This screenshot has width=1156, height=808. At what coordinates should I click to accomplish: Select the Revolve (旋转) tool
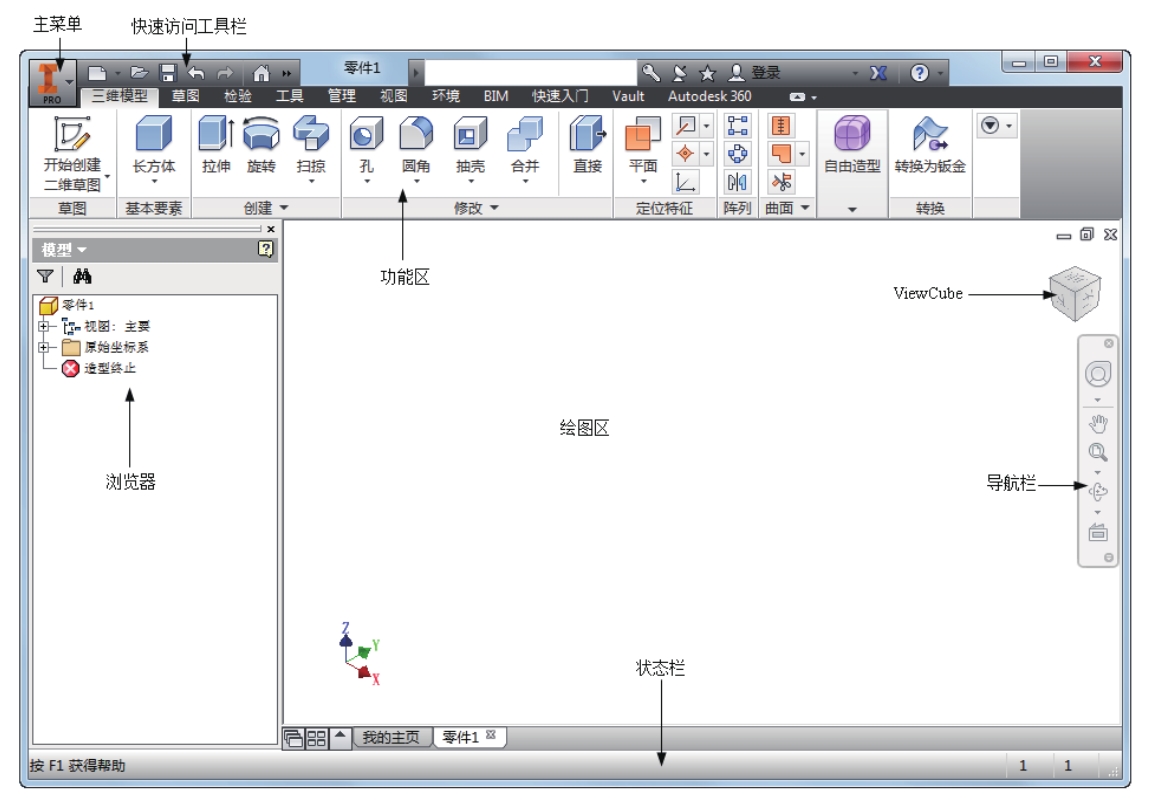(x=261, y=134)
